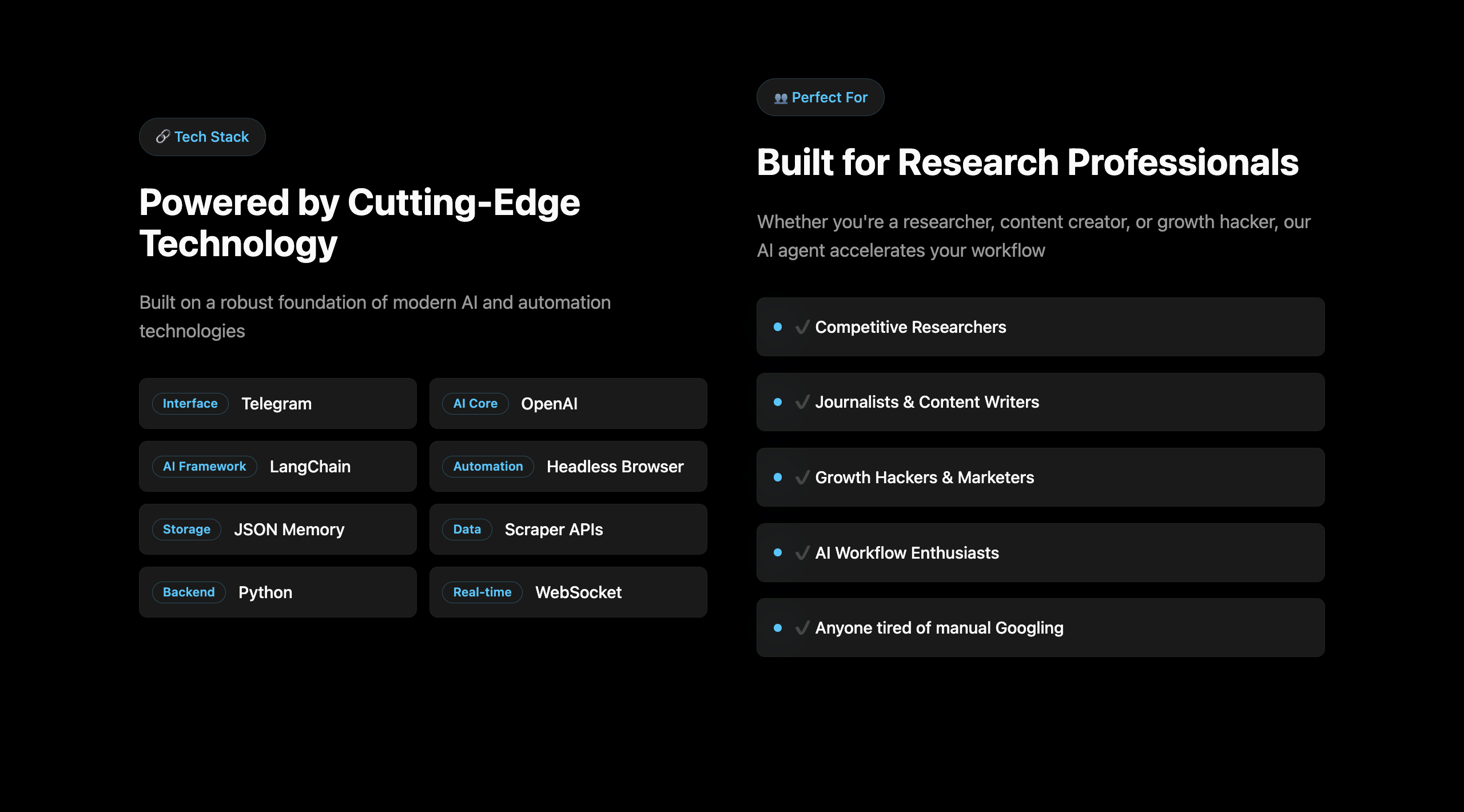
Task: Click the Backend tag beside Python
Action: (189, 592)
